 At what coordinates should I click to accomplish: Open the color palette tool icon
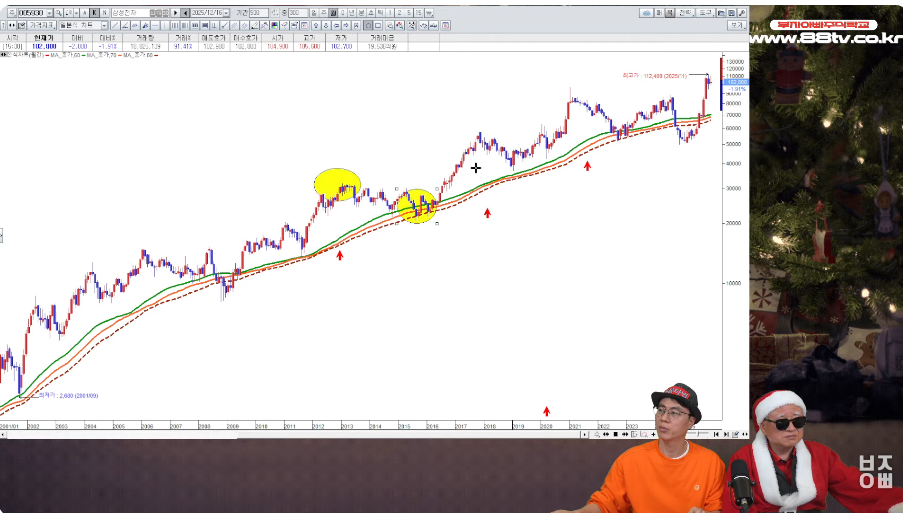click(x=275, y=25)
